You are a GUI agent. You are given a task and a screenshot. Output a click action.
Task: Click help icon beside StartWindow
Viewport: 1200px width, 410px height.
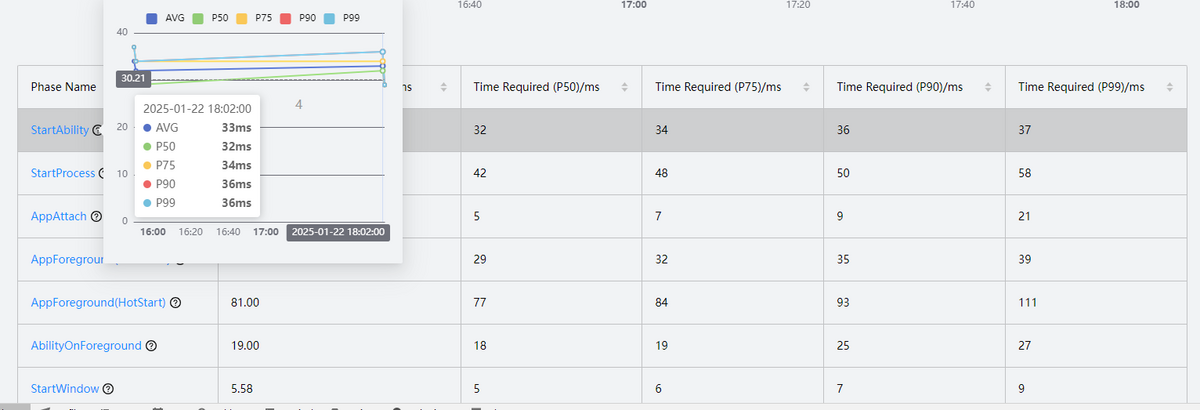[x=108, y=389]
